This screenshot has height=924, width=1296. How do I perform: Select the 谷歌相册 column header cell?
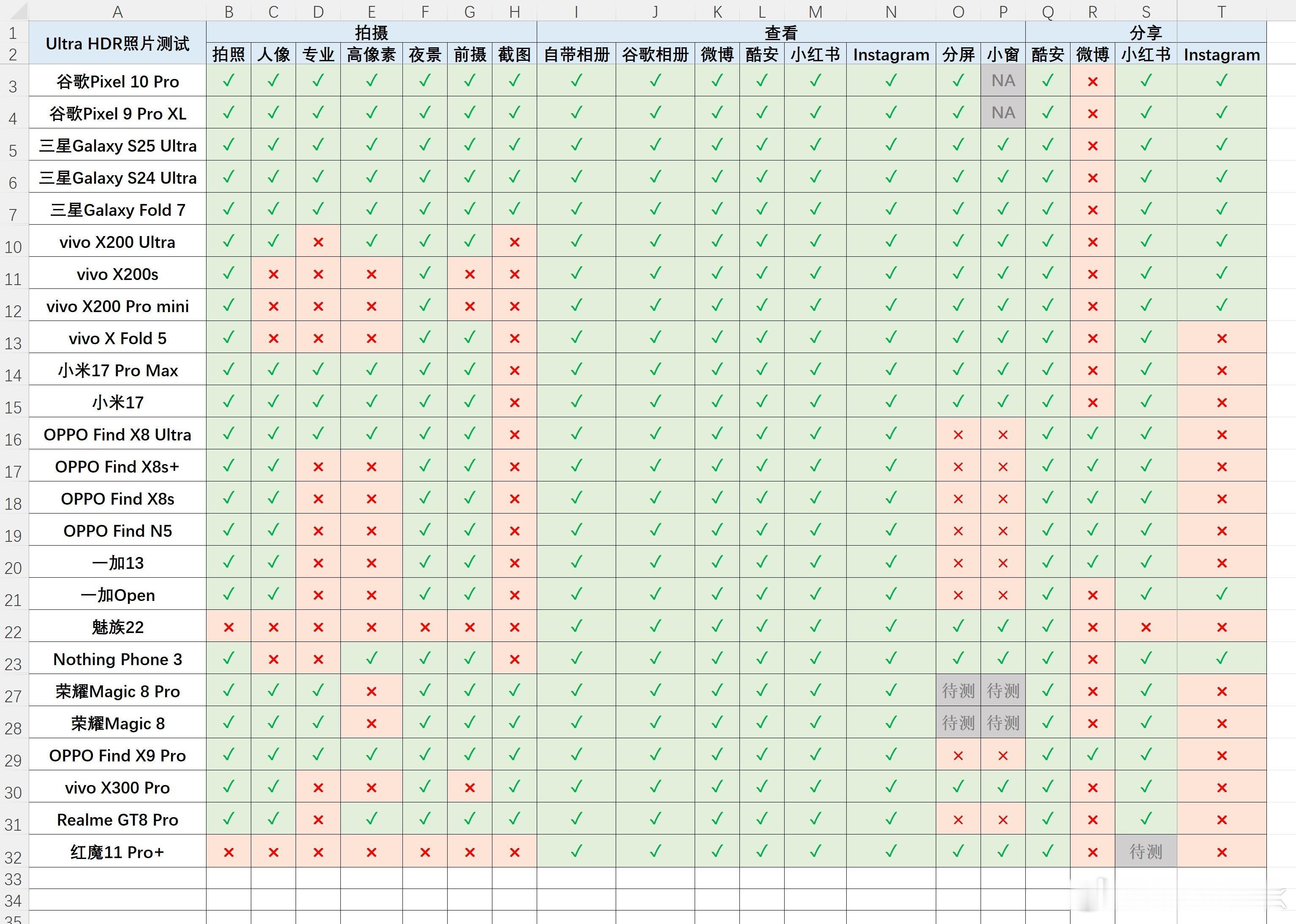655,54
